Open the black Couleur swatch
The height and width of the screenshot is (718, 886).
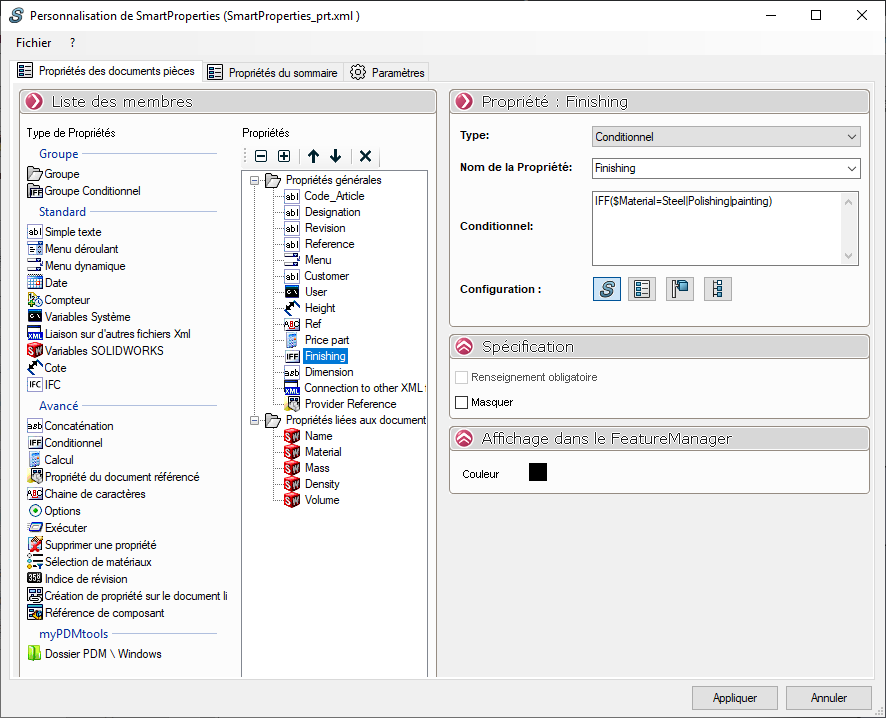[538, 472]
